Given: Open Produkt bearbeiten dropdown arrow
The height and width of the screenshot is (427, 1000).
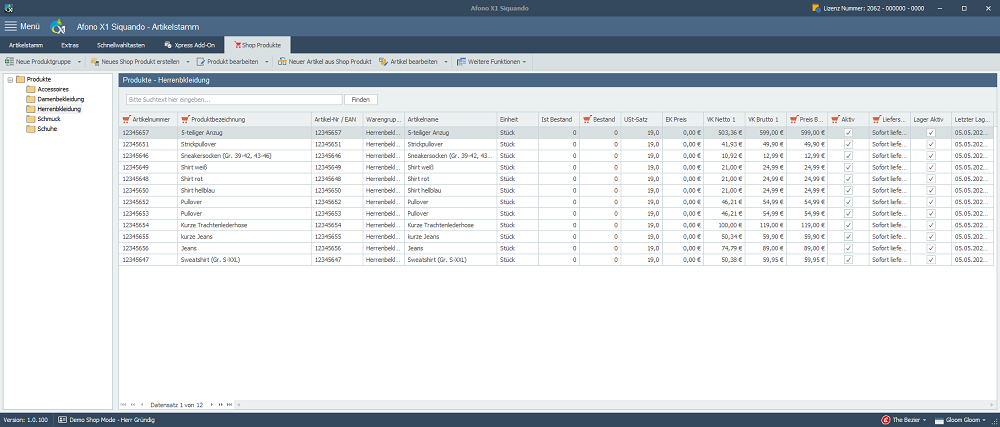Looking at the screenshot, I should (x=267, y=62).
